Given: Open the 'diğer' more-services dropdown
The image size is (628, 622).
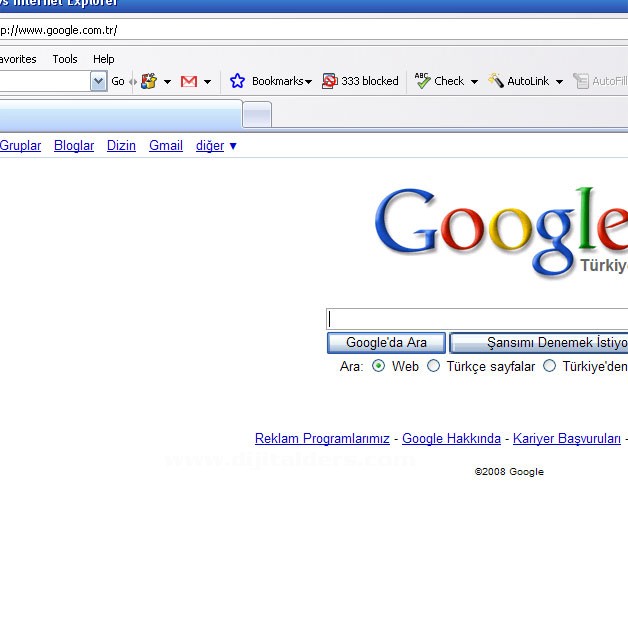Looking at the screenshot, I should click(216, 145).
